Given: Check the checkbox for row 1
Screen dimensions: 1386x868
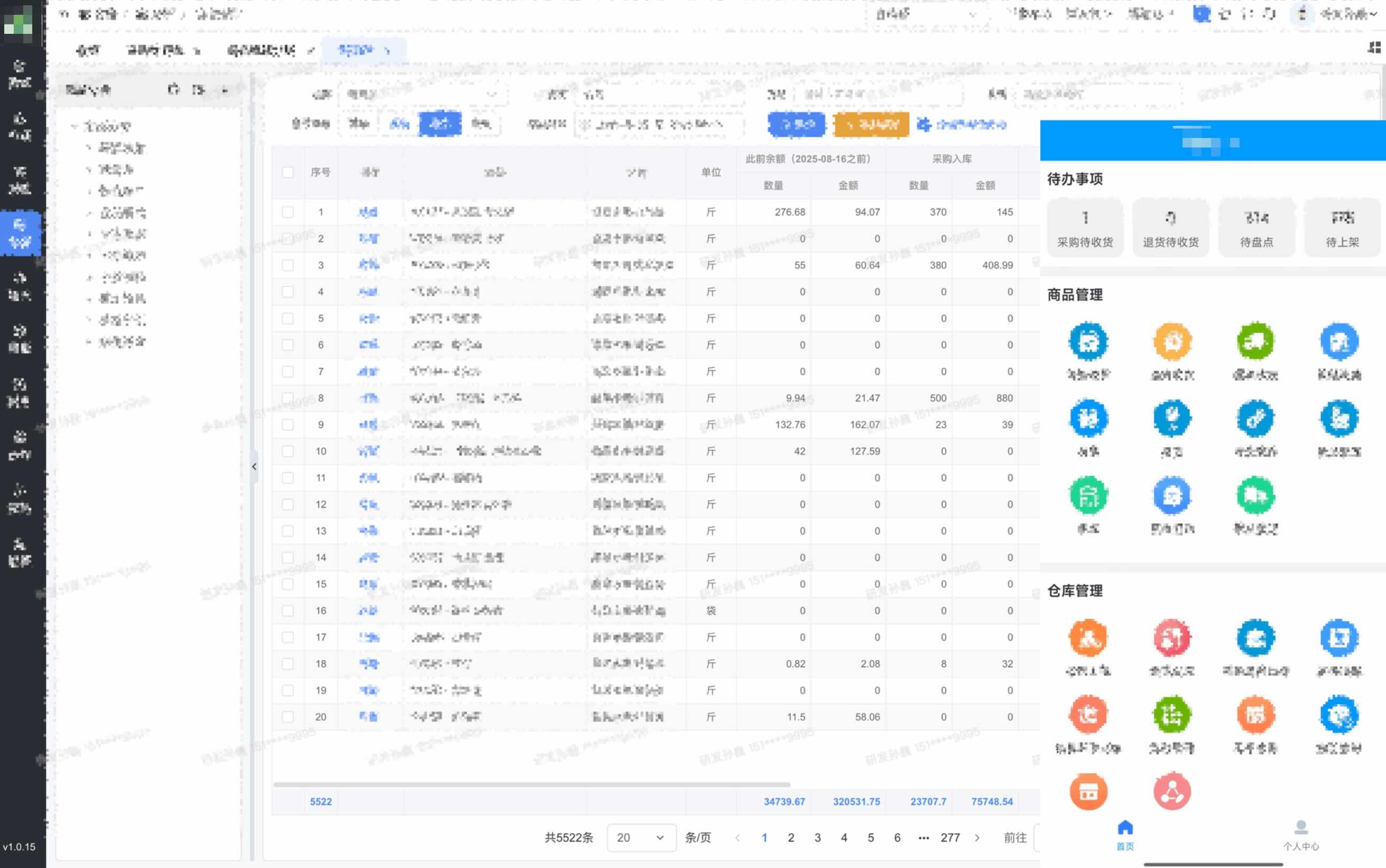Looking at the screenshot, I should tap(288, 213).
